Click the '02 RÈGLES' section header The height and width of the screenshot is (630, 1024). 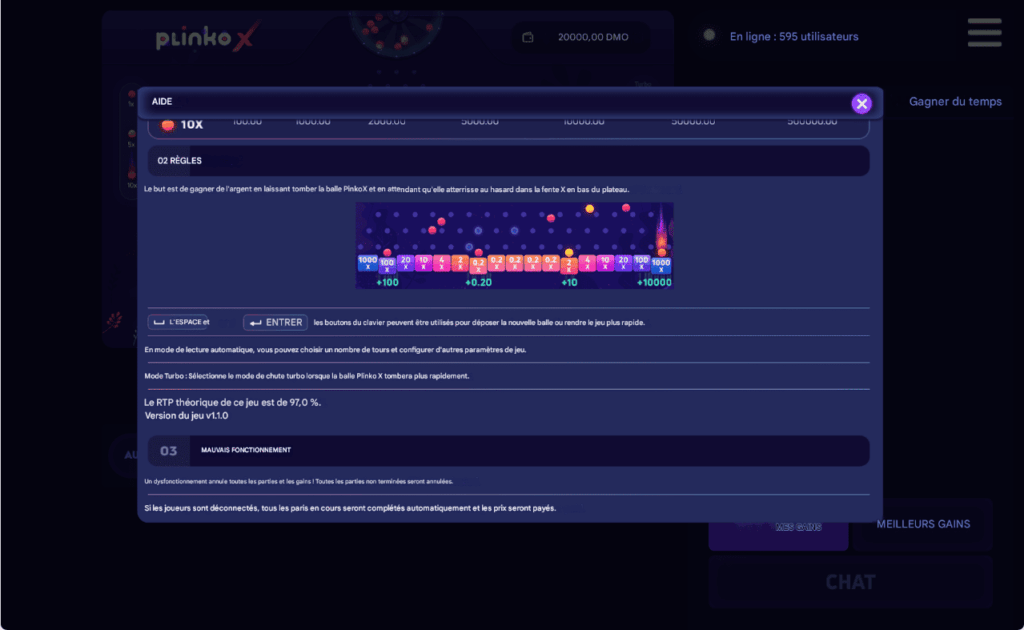point(508,161)
